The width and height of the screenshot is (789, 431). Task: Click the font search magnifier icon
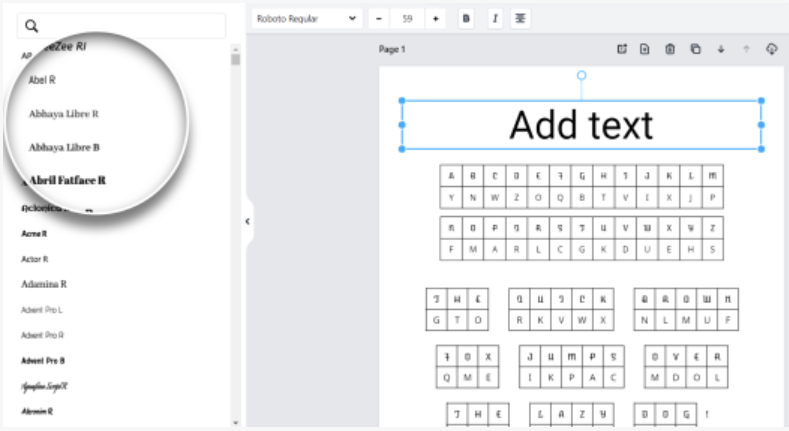[x=31, y=26]
